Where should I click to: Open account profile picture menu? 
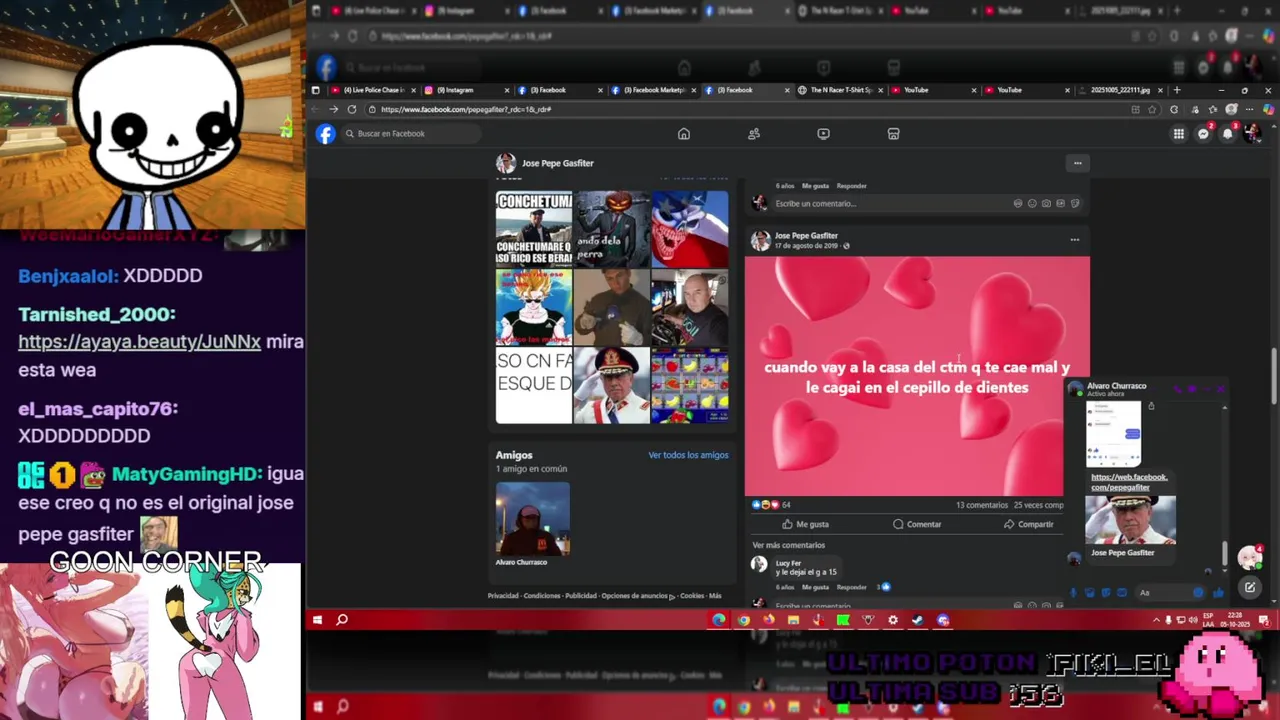coord(1252,134)
